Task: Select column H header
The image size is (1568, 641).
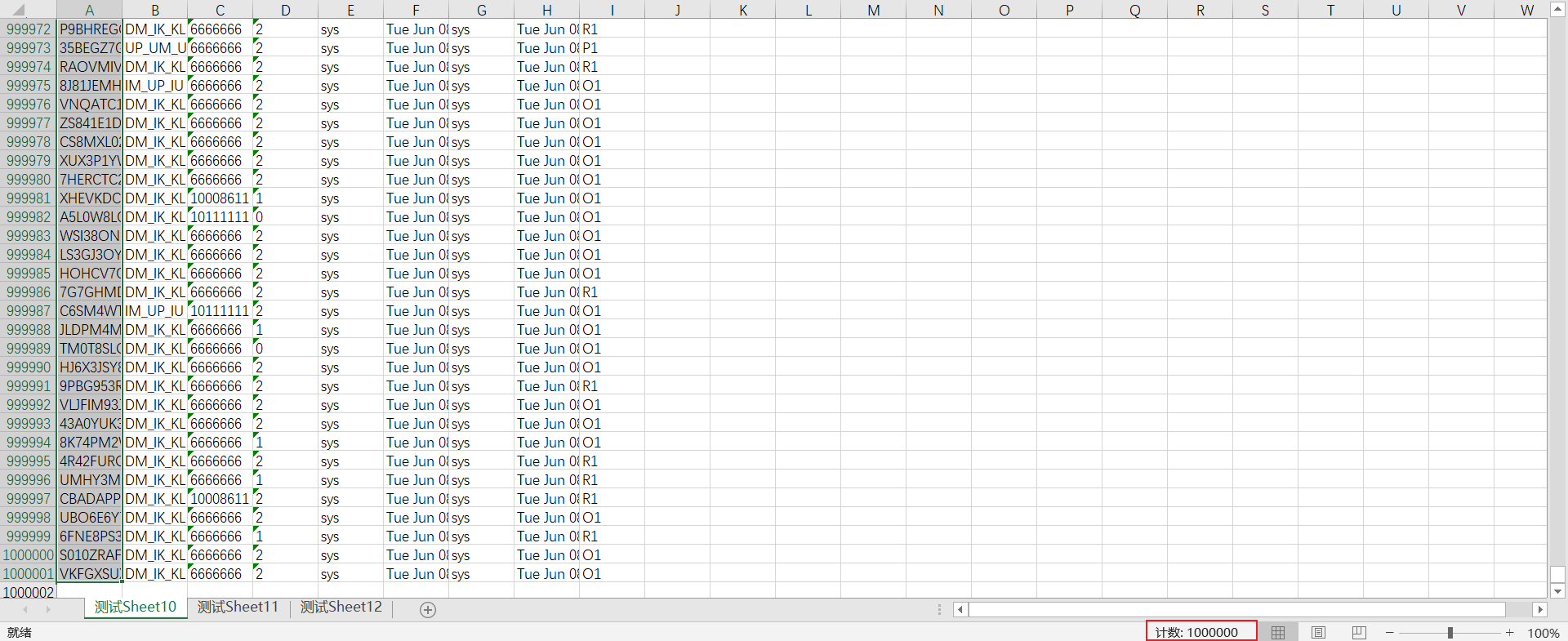Action: pyautogui.click(x=547, y=10)
